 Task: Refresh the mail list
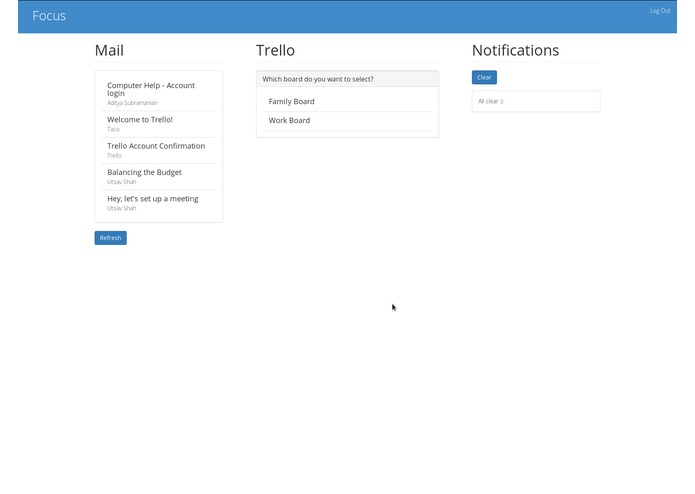click(x=110, y=238)
